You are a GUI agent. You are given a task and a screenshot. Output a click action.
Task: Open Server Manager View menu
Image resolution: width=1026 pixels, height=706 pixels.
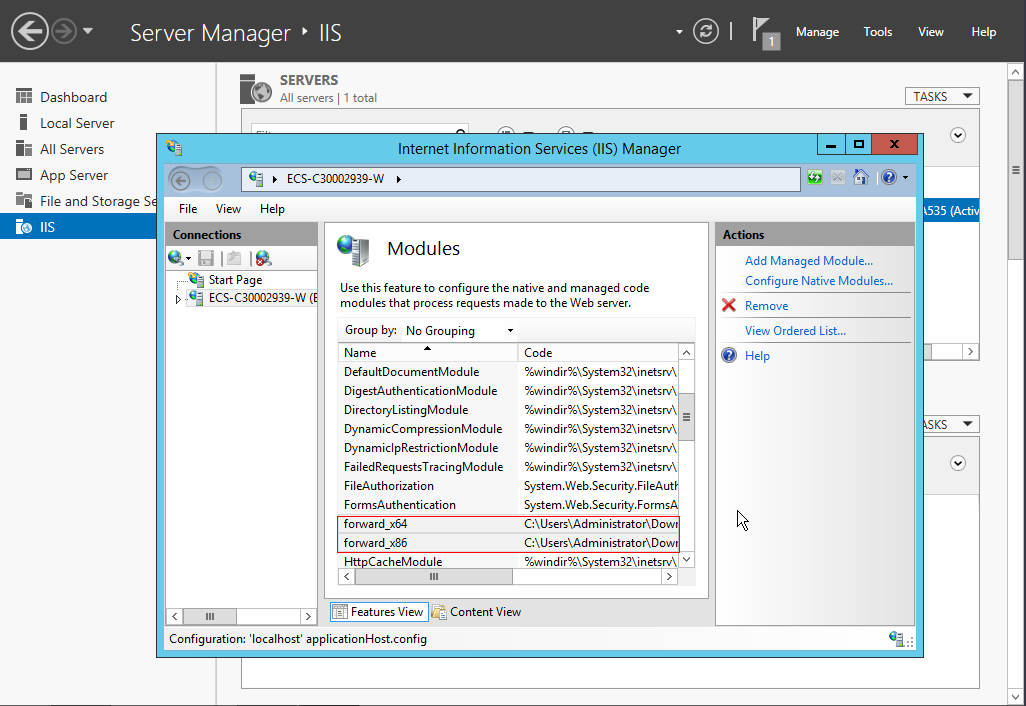click(x=930, y=31)
